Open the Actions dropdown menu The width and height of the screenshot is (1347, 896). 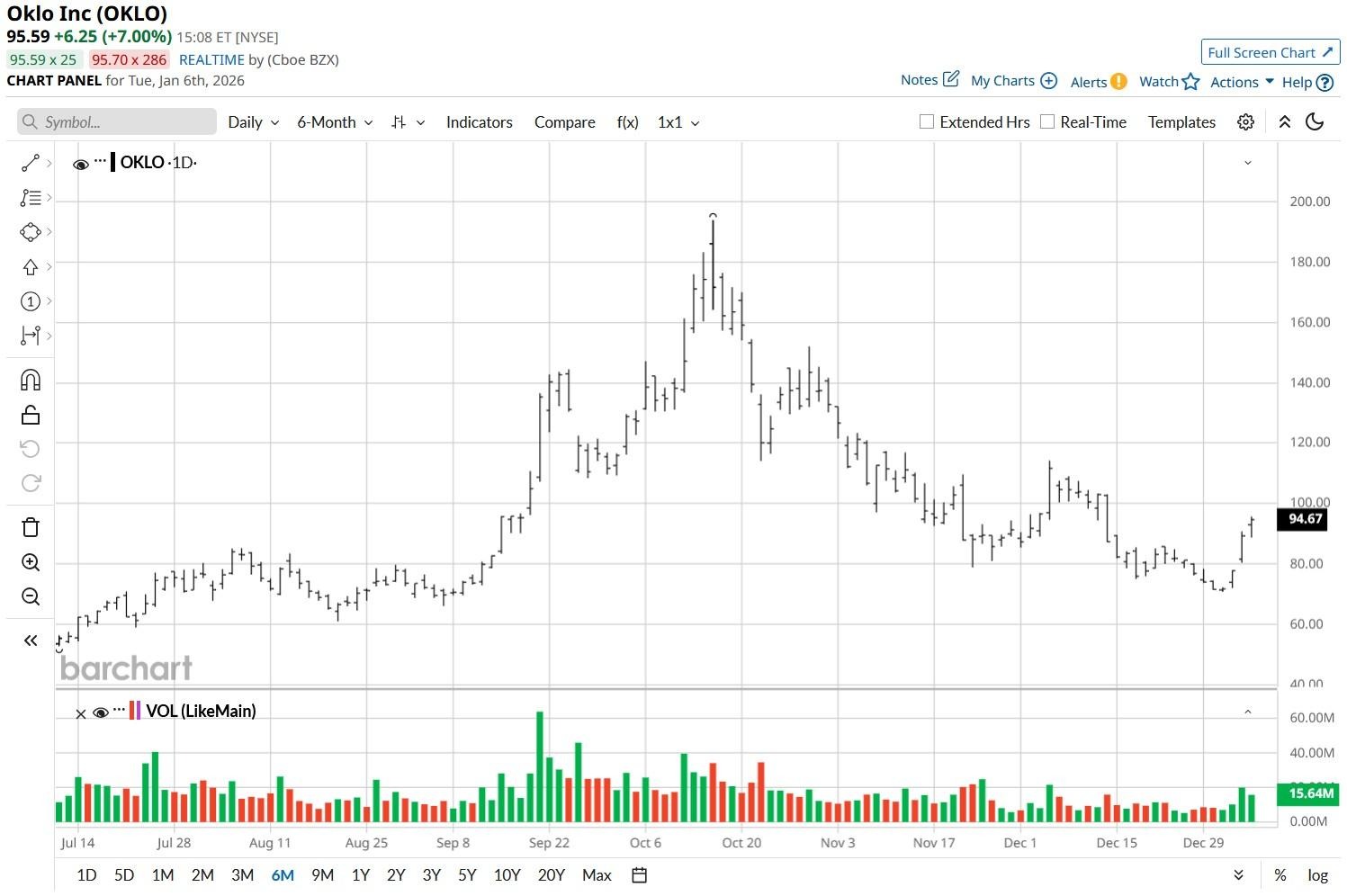pyautogui.click(x=1242, y=82)
